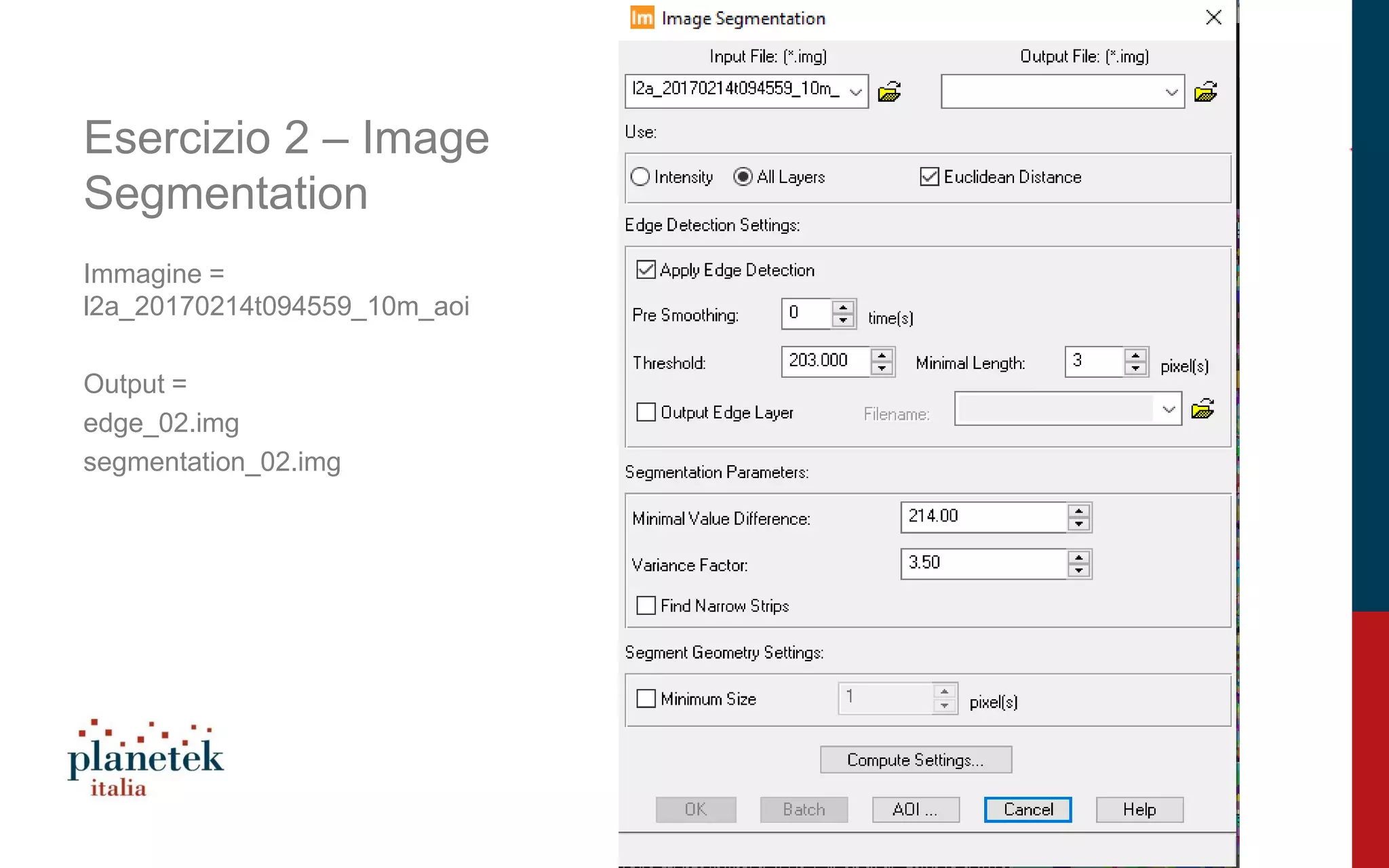Decrease the Variance Factor with down arrow
Image resolution: width=1389 pixels, height=868 pixels.
(1078, 571)
